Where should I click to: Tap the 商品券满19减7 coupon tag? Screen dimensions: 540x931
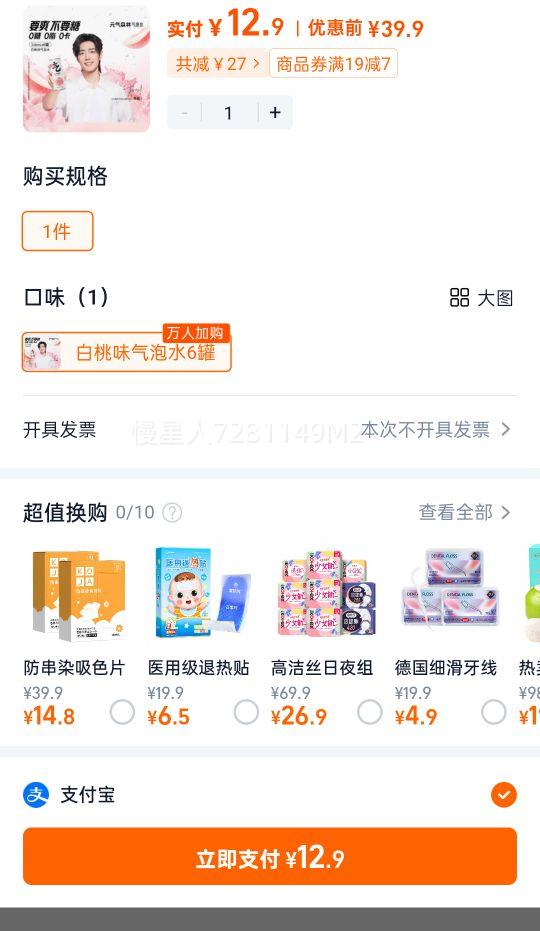click(x=333, y=64)
